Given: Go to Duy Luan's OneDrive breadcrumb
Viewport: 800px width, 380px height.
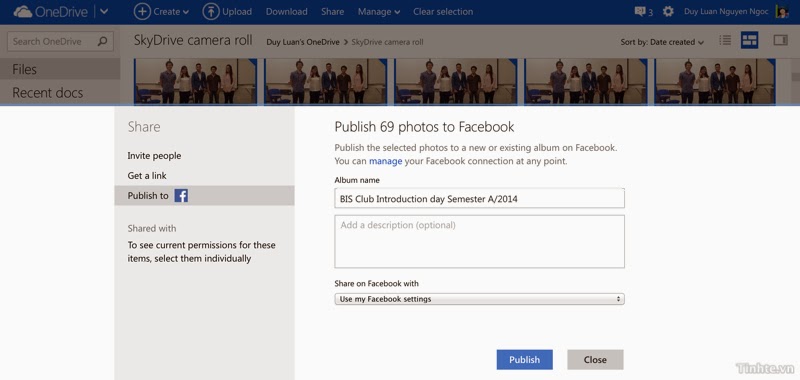Looking at the screenshot, I should coord(303,42).
